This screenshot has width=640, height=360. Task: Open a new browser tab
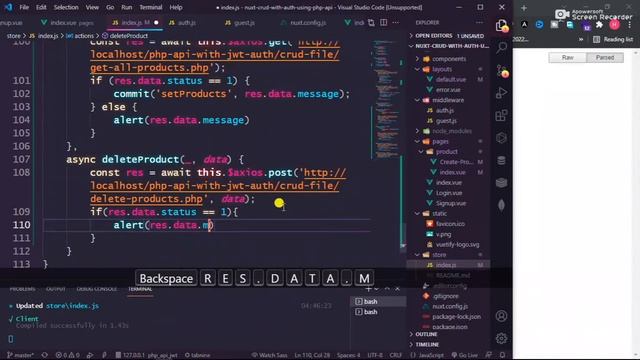tap(524, 8)
